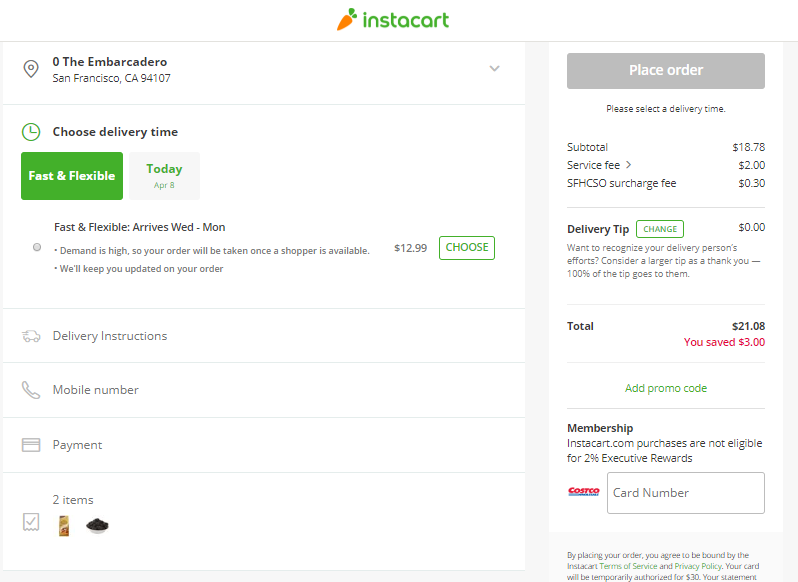The width and height of the screenshot is (798, 582).
Task: Click the SFHCSO surcharge fee label
Action: click(621, 183)
